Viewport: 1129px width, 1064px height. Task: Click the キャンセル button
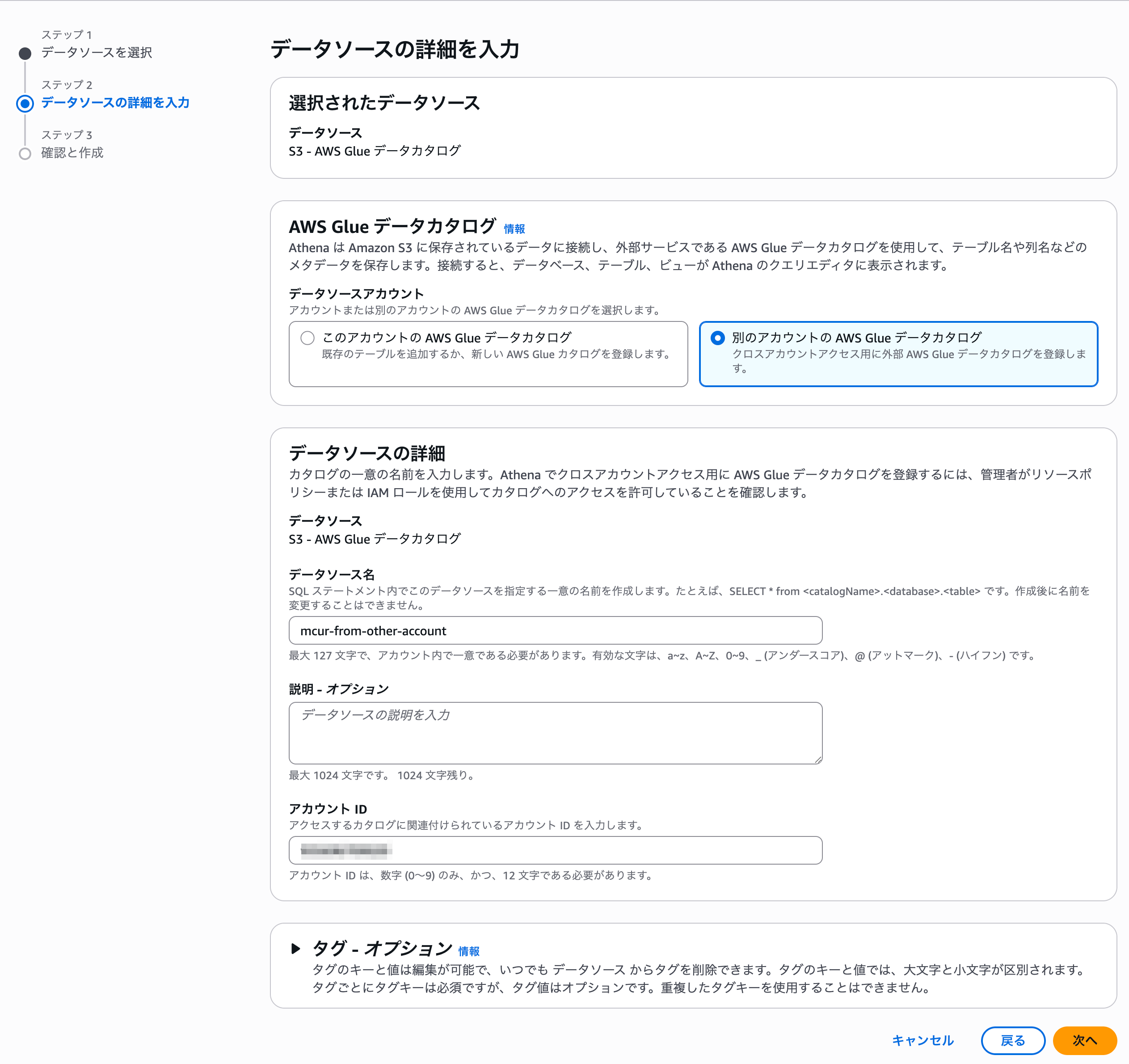coord(922,1040)
